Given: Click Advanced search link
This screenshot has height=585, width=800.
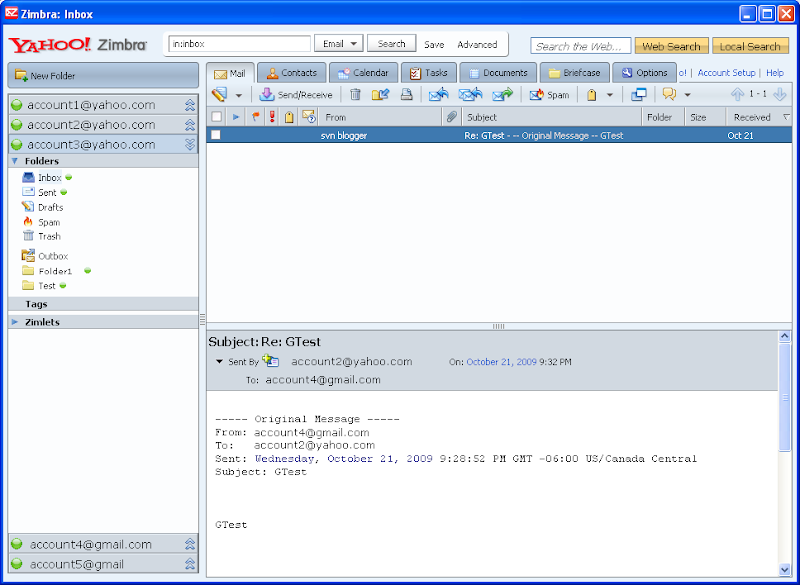Looking at the screenshot, I should pyautogui.click(x=477, y=45).
